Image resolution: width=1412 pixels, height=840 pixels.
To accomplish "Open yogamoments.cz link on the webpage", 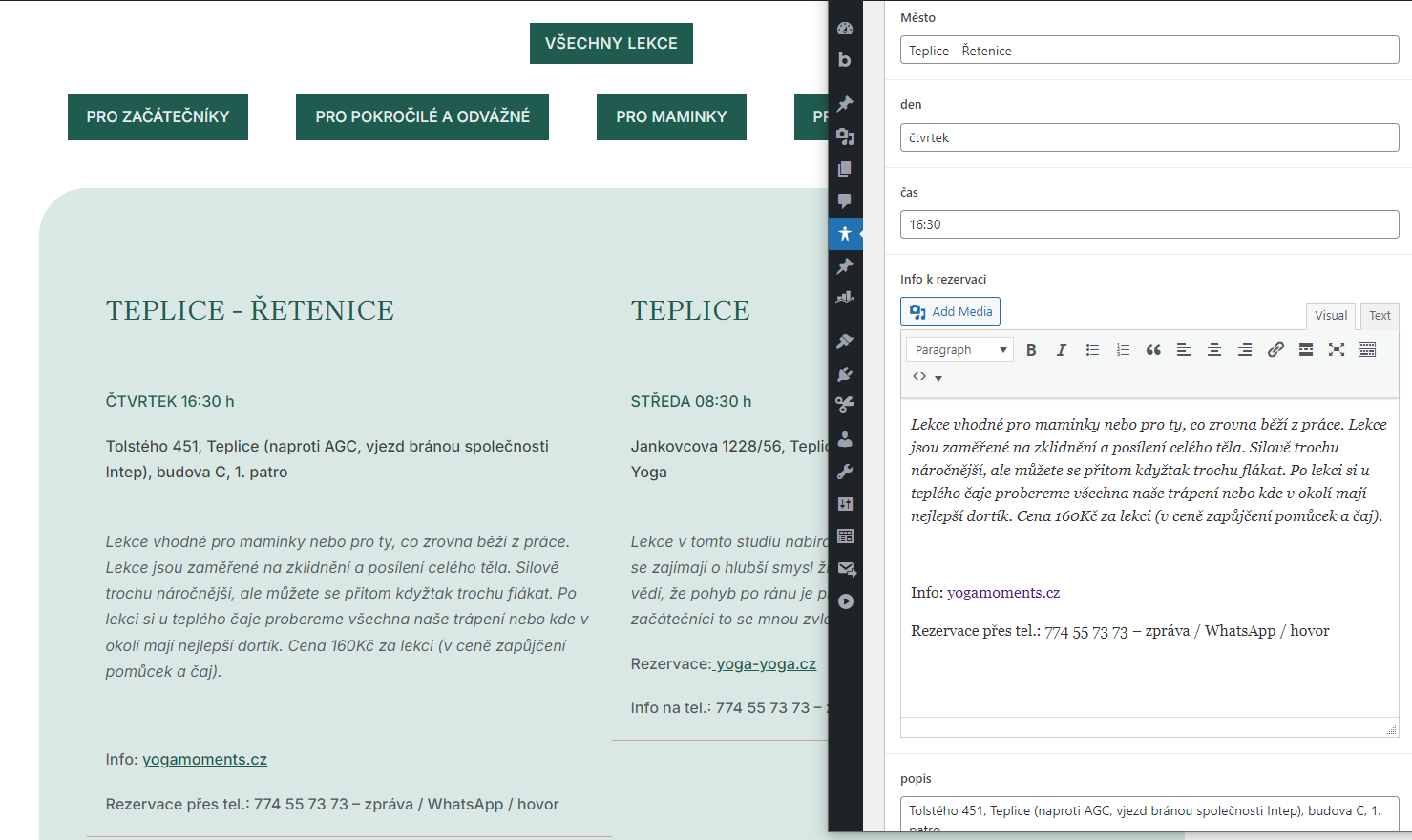I will pos(204,760).
